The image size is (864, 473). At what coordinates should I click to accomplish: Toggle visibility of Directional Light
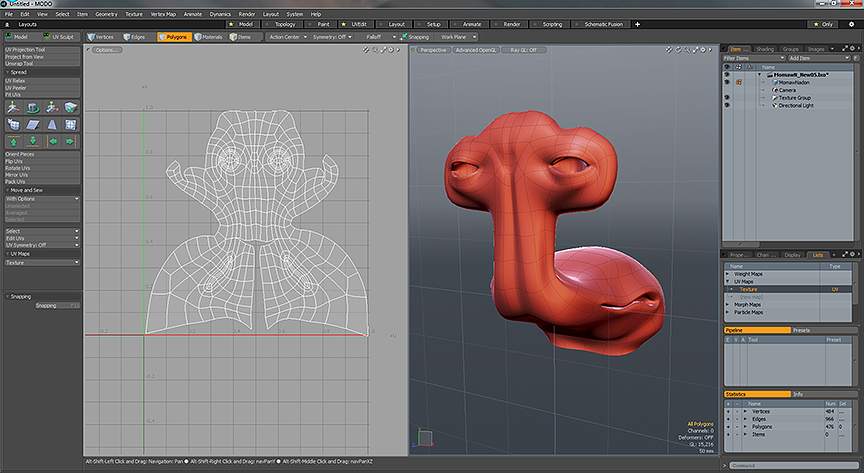pyautogui.click(x=727, y=105)
